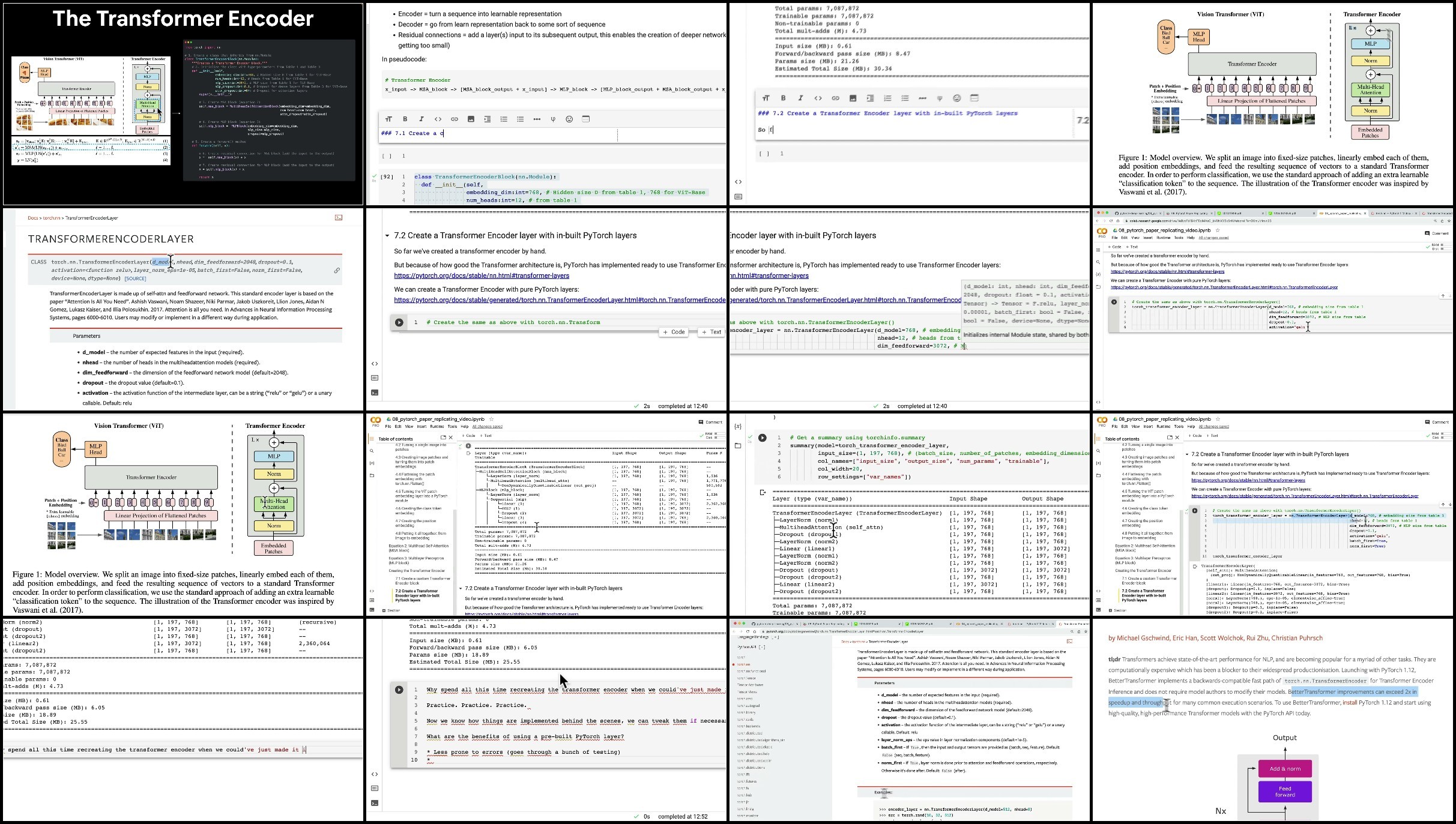Image resolution: width=1456 pixels, height=824 pixels.
Task: Open the [SOURCE] link in TransformerEncoderLayer docs
Action: click(x=135, y=278)
